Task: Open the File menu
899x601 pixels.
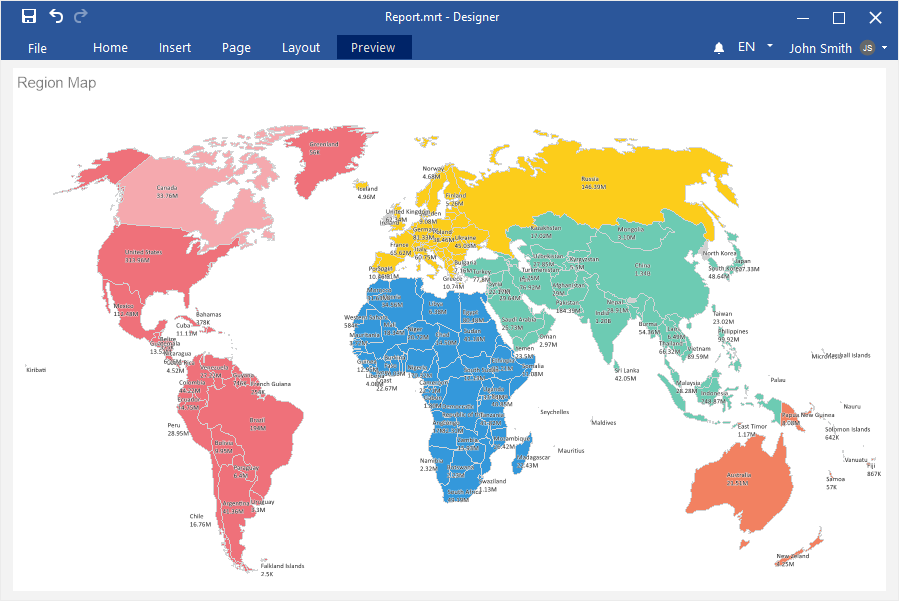Action: pos(37,48)
